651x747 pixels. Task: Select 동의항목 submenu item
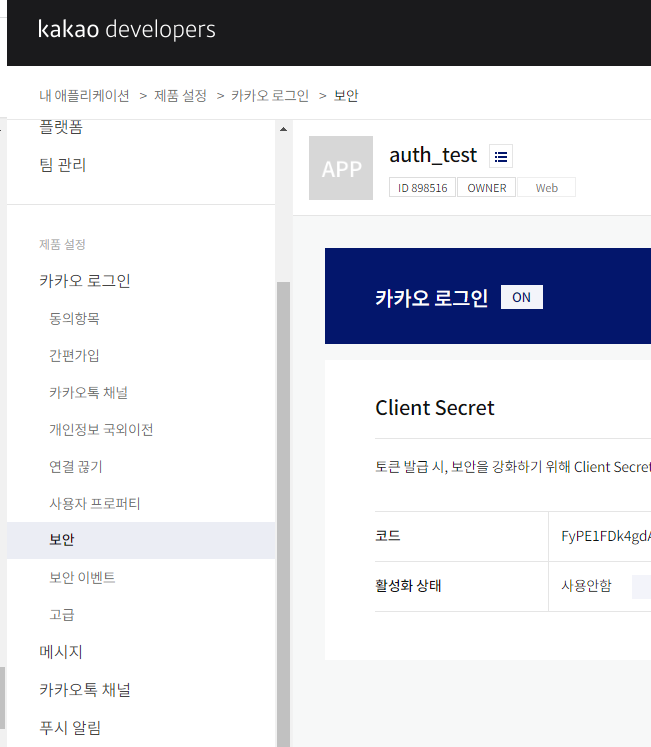[74, 318]
